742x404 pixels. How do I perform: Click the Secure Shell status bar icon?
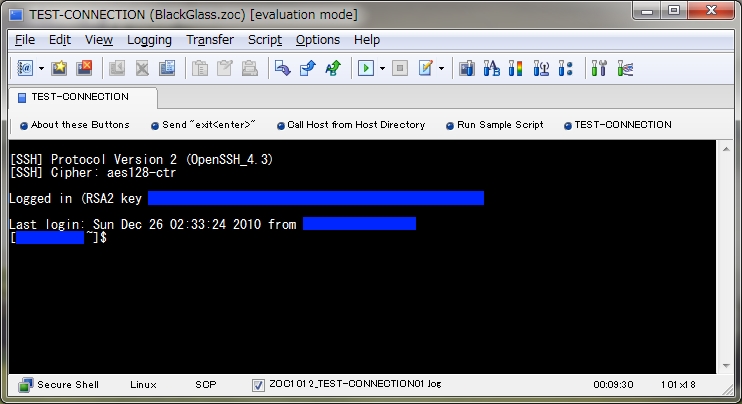point(25,385)
